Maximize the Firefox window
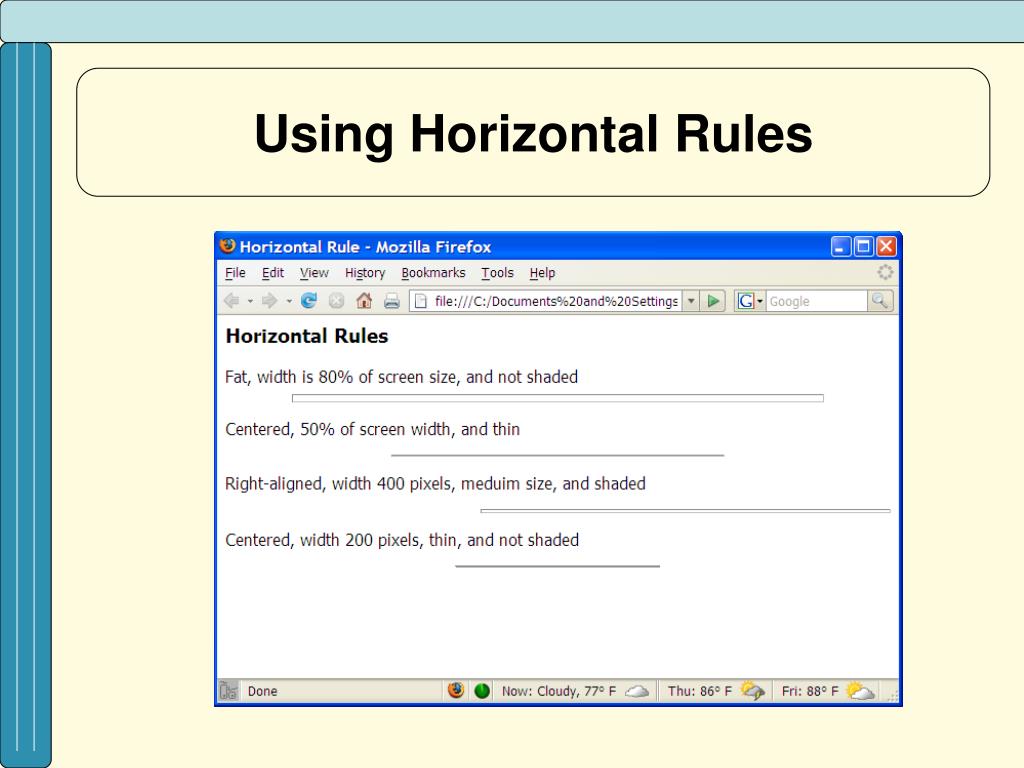 click(863, 246)
